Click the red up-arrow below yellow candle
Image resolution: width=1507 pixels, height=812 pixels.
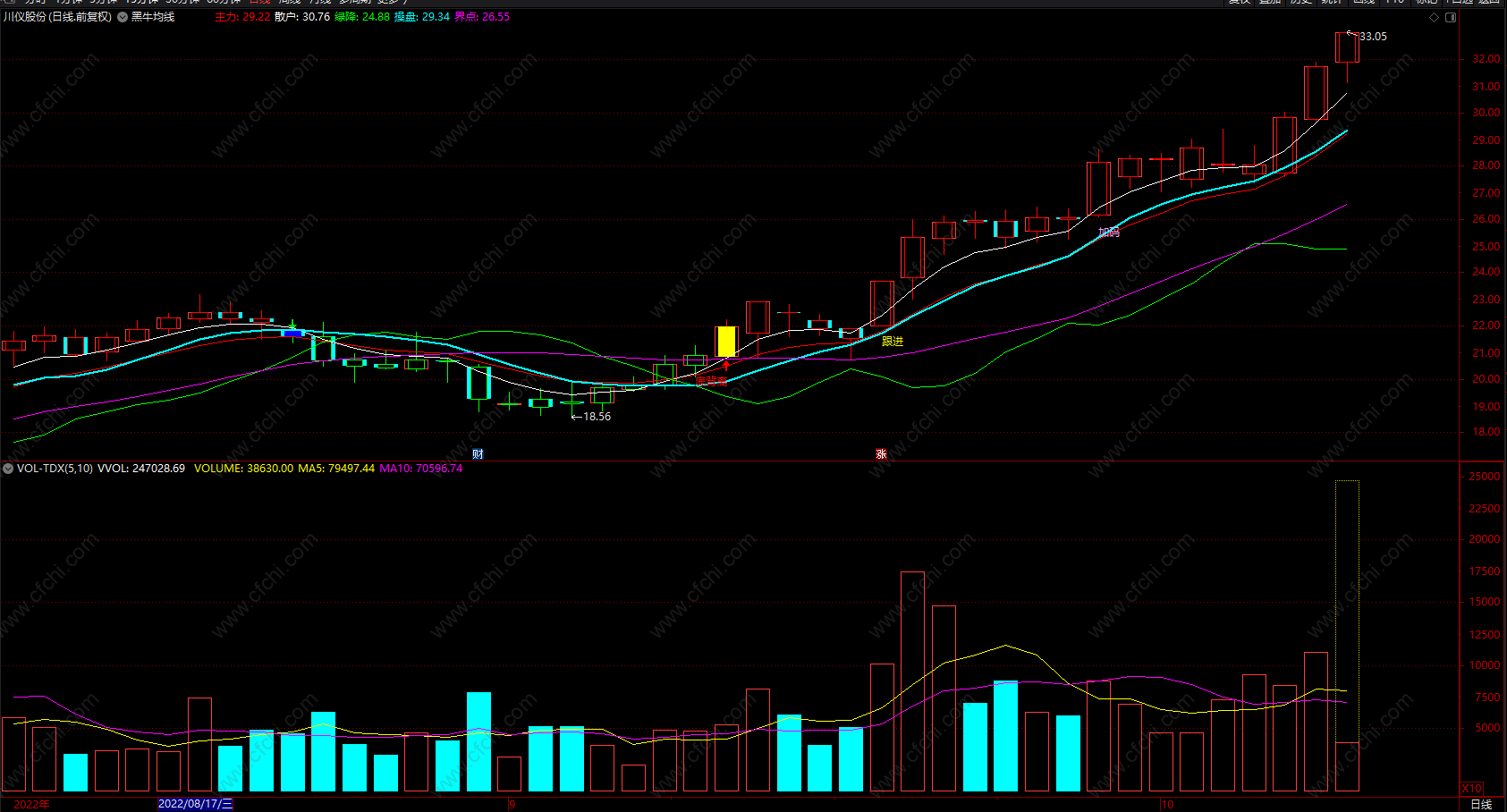726,365
